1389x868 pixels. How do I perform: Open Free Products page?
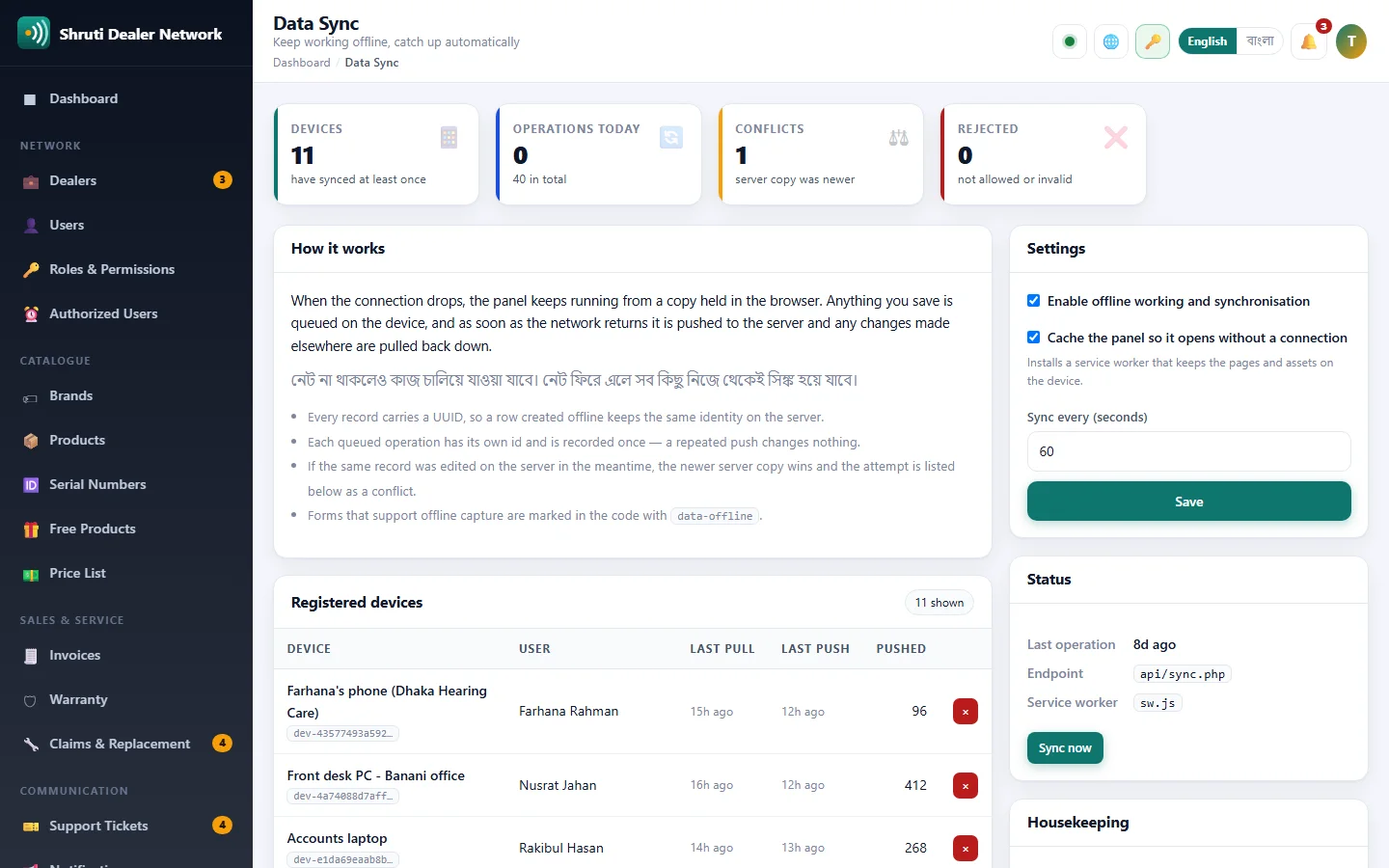coord(126,529)
